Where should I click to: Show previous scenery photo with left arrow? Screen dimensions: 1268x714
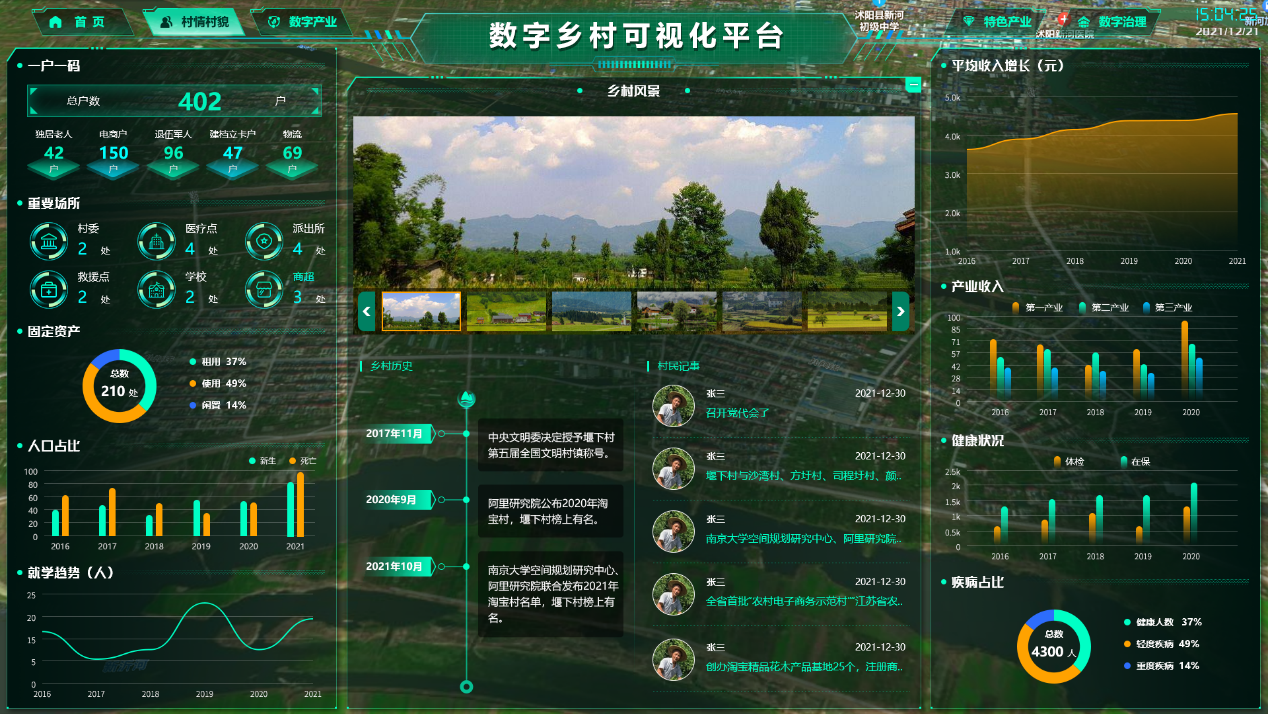[x=367, y=311]
